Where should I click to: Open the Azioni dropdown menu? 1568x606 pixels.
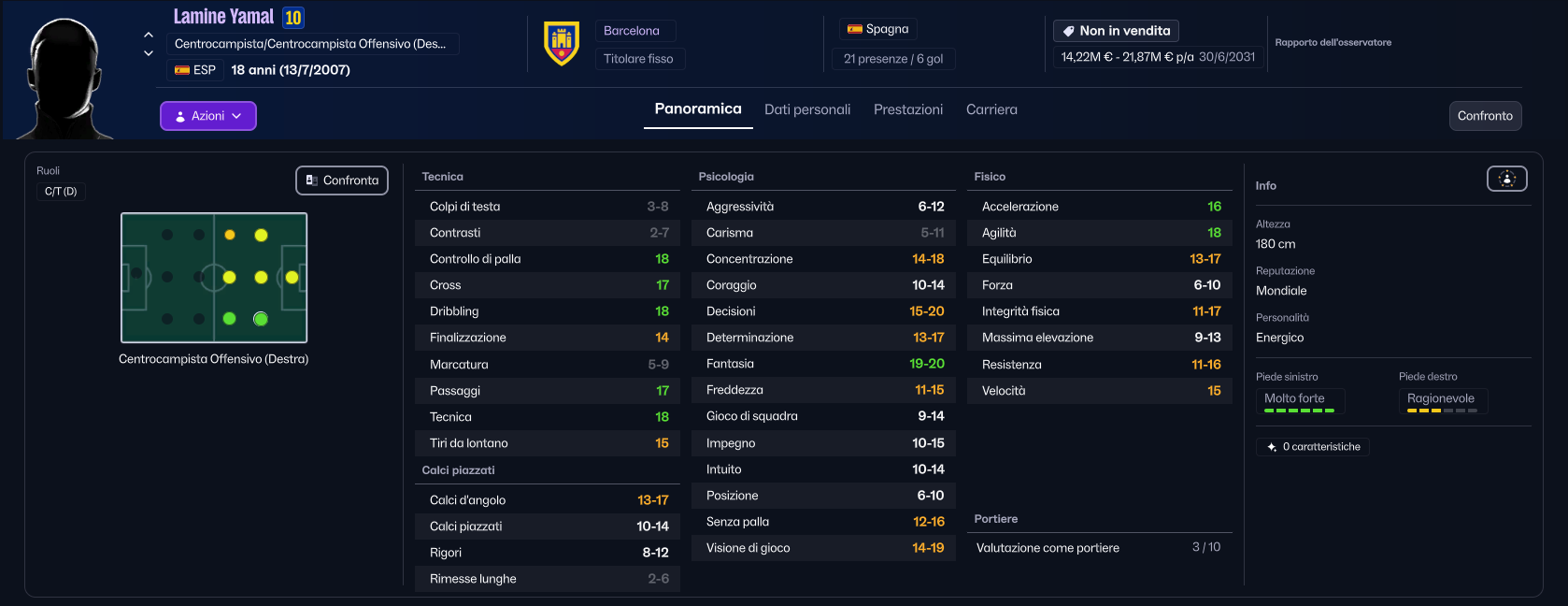[x=208, y=116]
